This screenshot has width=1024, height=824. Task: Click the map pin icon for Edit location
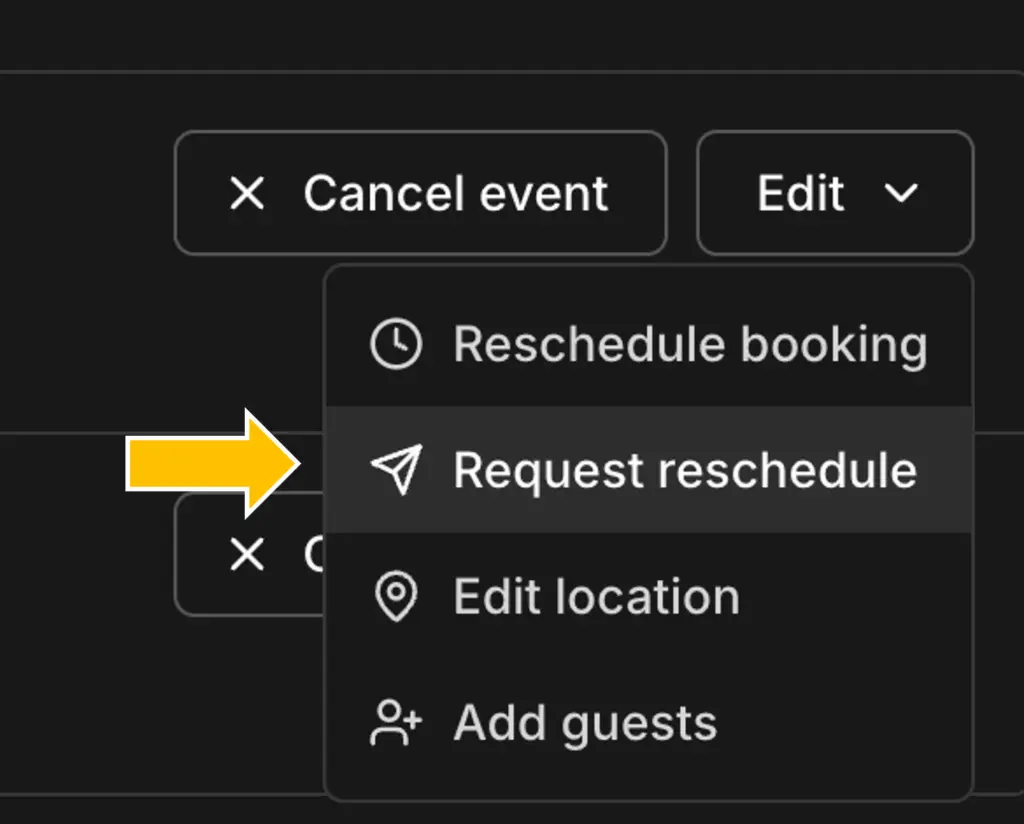click(396, 597)
